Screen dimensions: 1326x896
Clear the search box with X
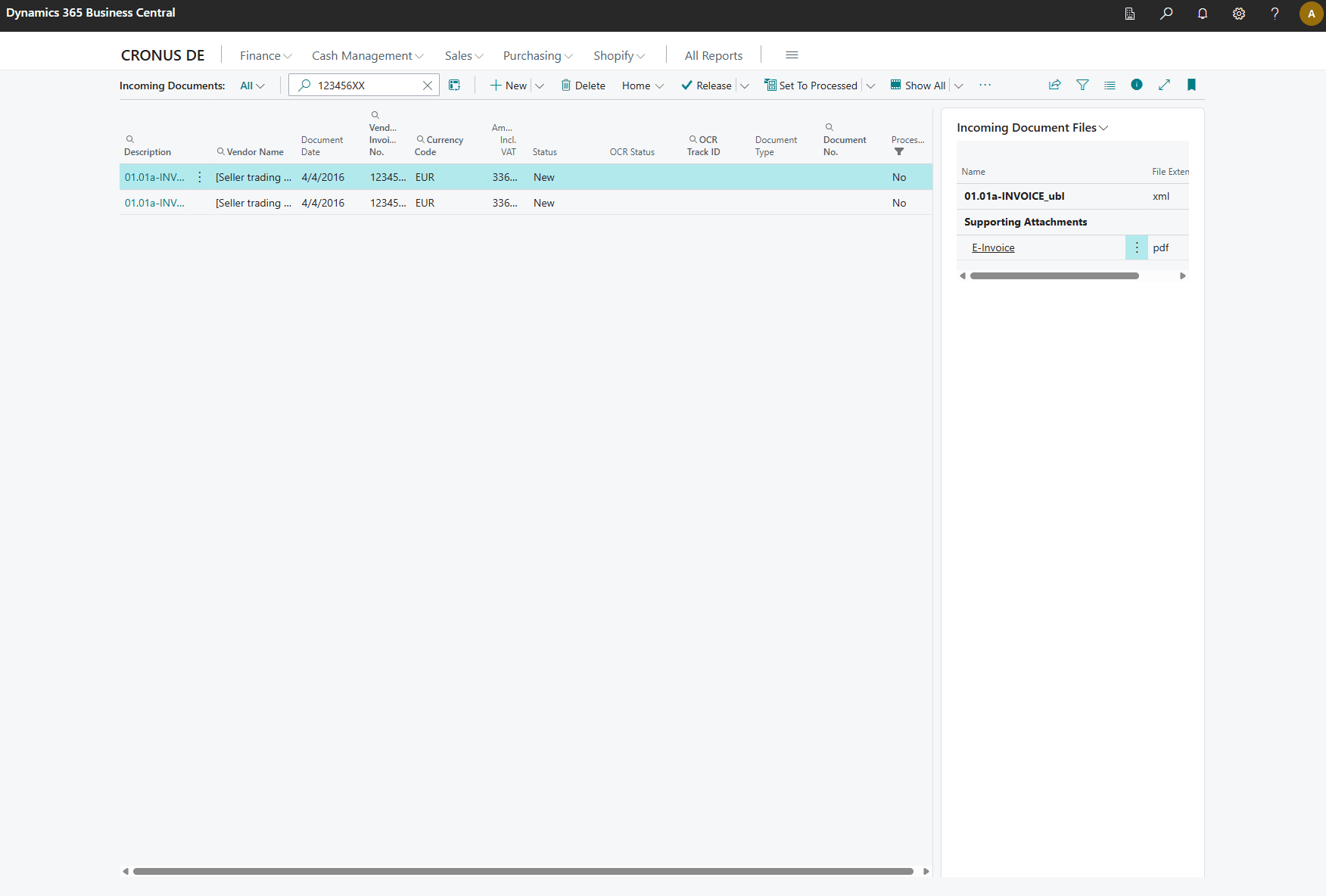427,86
